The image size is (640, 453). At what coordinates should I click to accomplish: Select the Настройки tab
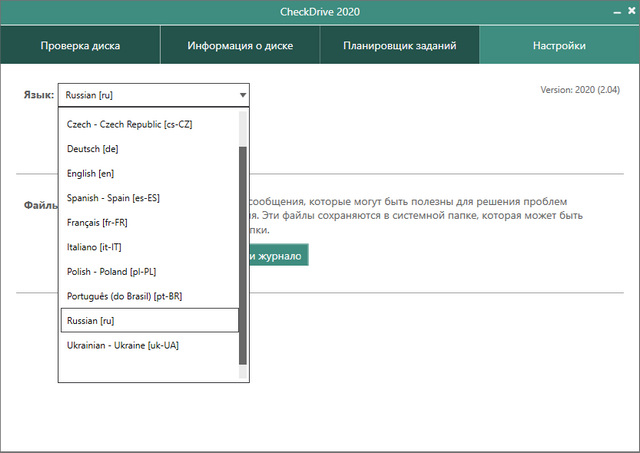pos(559,46)
